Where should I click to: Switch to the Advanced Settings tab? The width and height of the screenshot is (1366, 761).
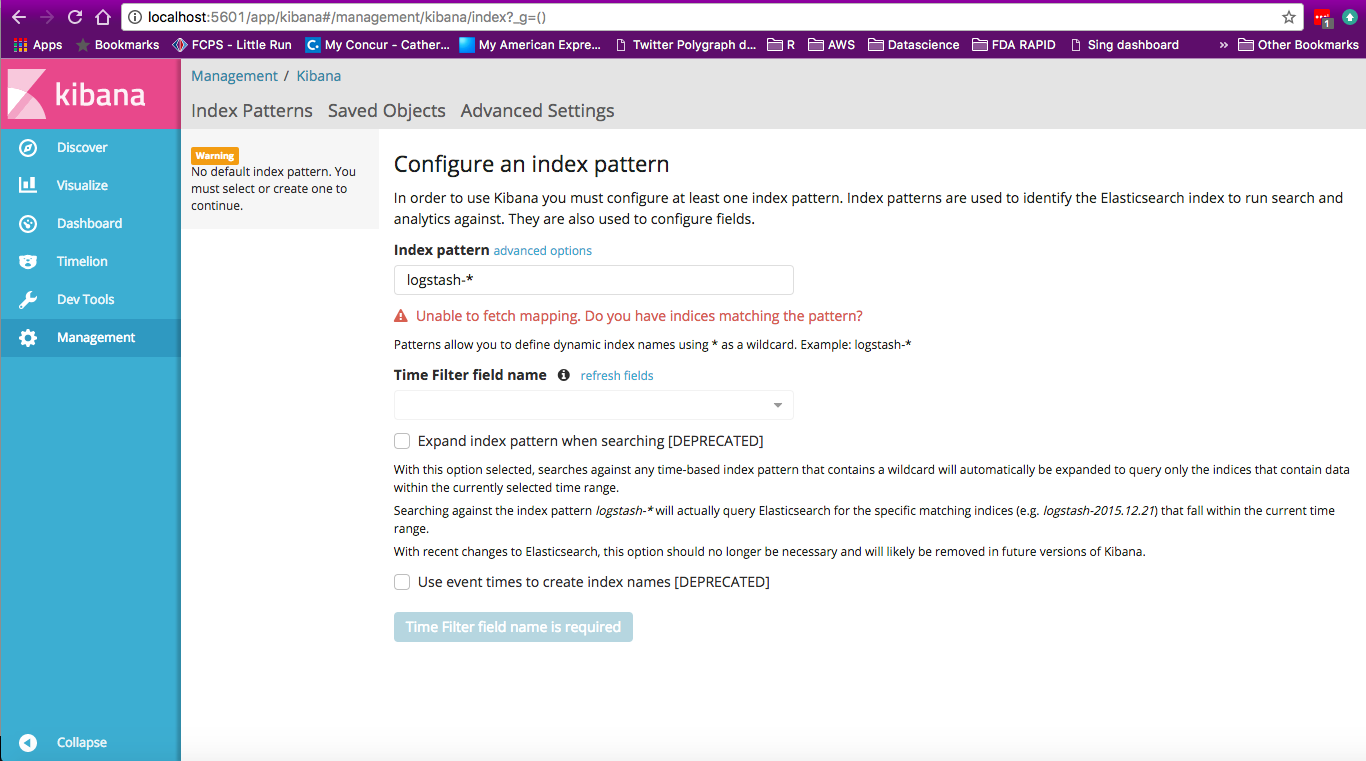[x=537, y=111]
